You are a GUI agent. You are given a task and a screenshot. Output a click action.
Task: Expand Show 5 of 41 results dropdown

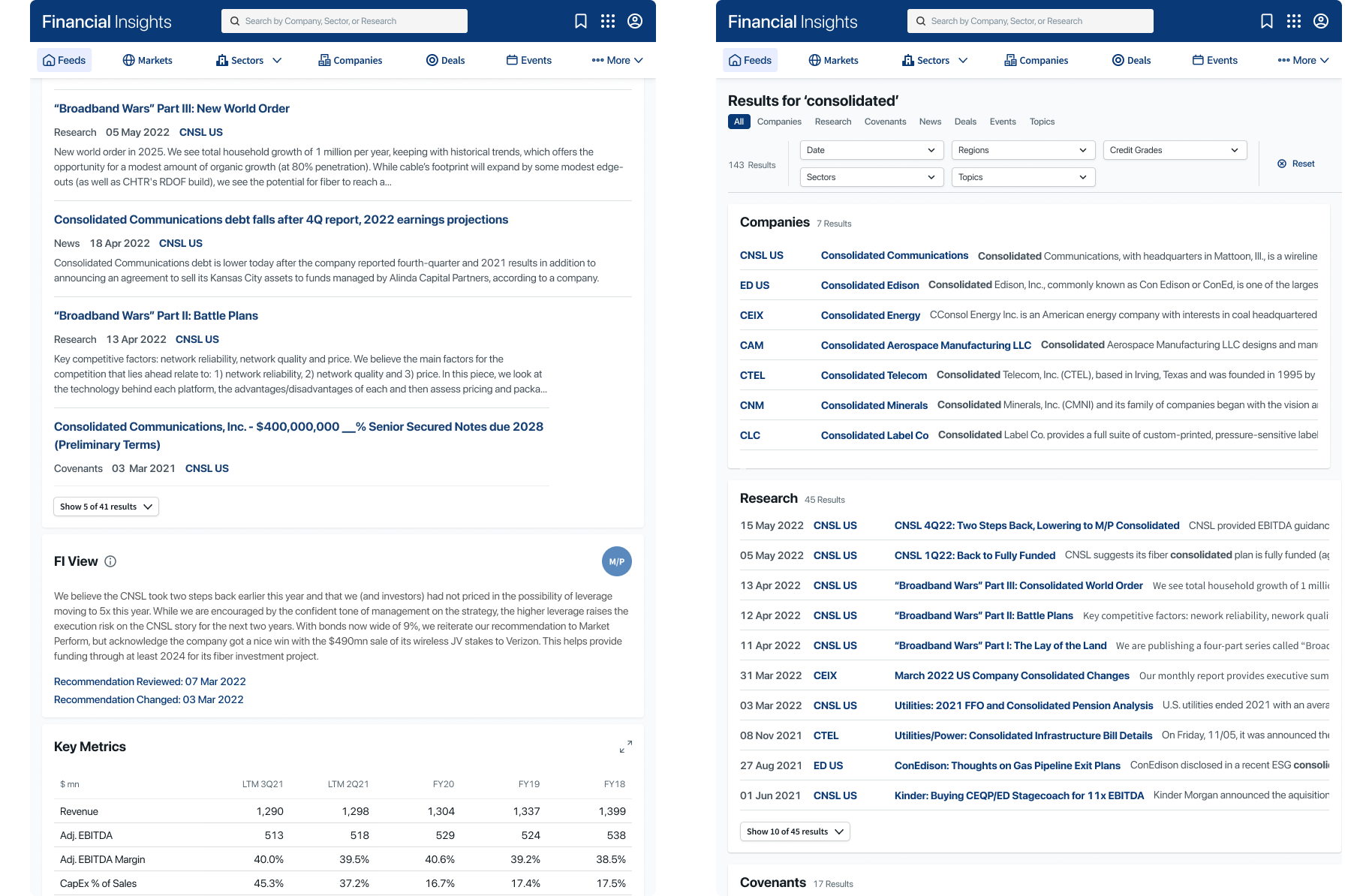pos(106,507)
